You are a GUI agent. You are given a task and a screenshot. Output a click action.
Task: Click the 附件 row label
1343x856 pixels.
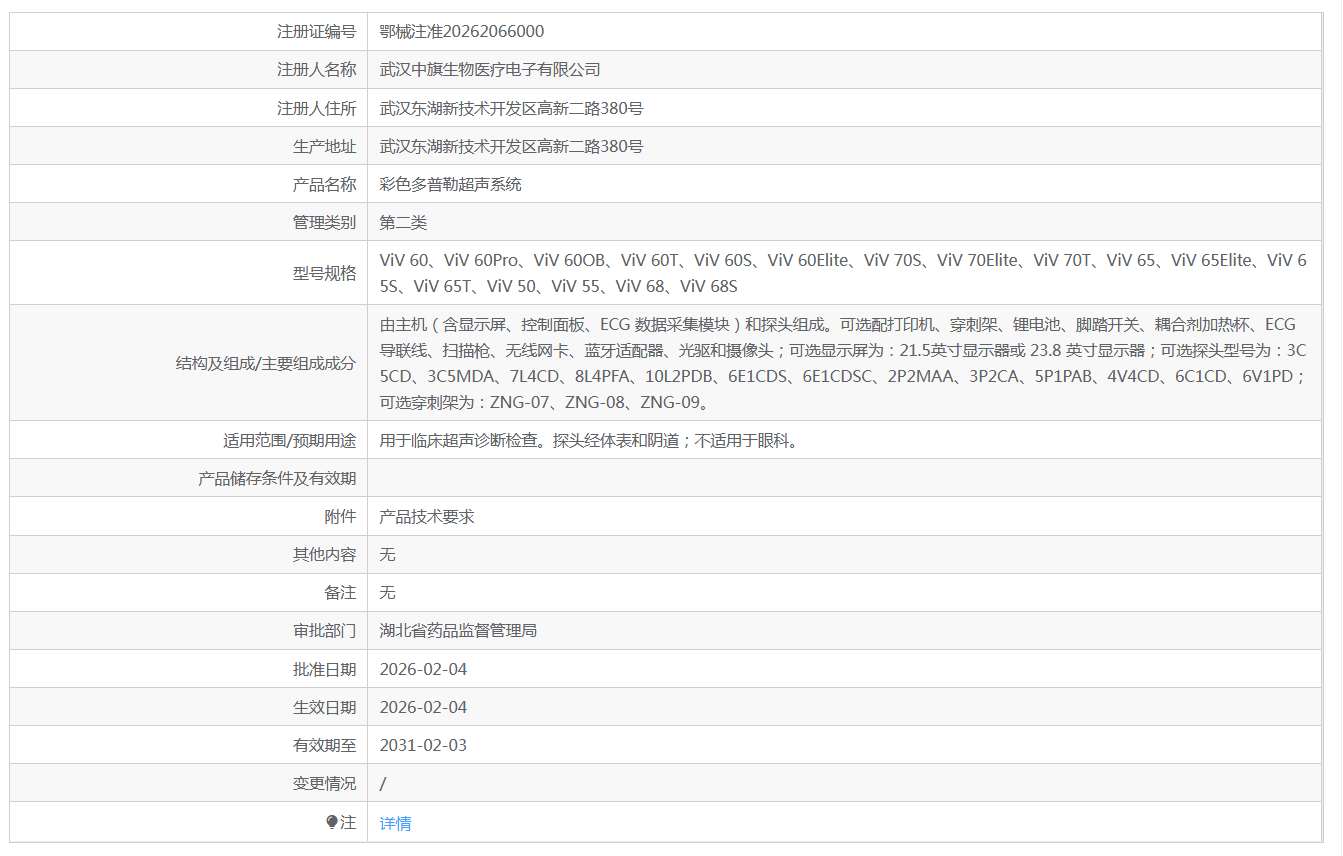pos(340,516)
